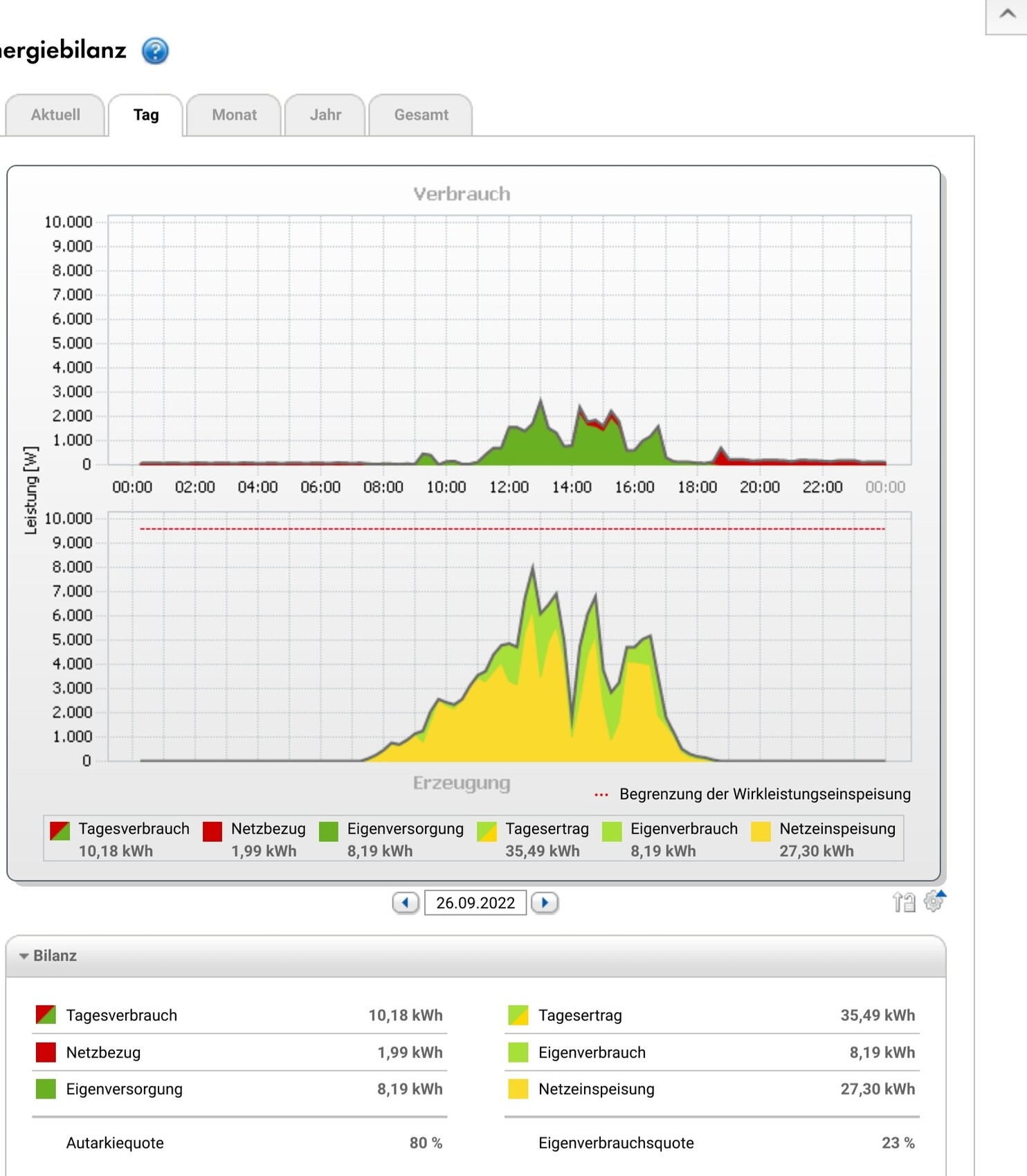Click the blue help question mark icon
The image size is (1027, 1176).
coord(155,51)
